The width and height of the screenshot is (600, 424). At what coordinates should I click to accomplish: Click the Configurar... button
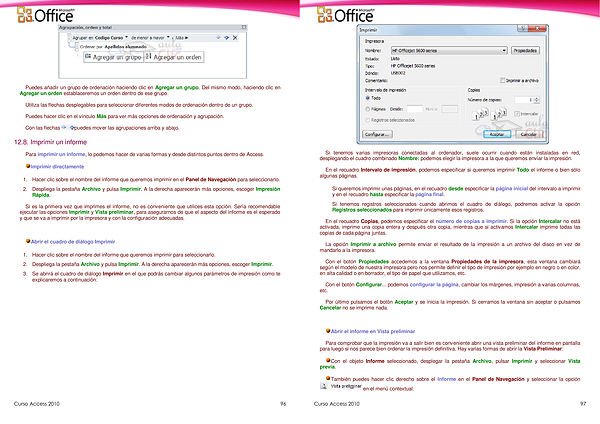pyautogui.click(x=378, y=133)
